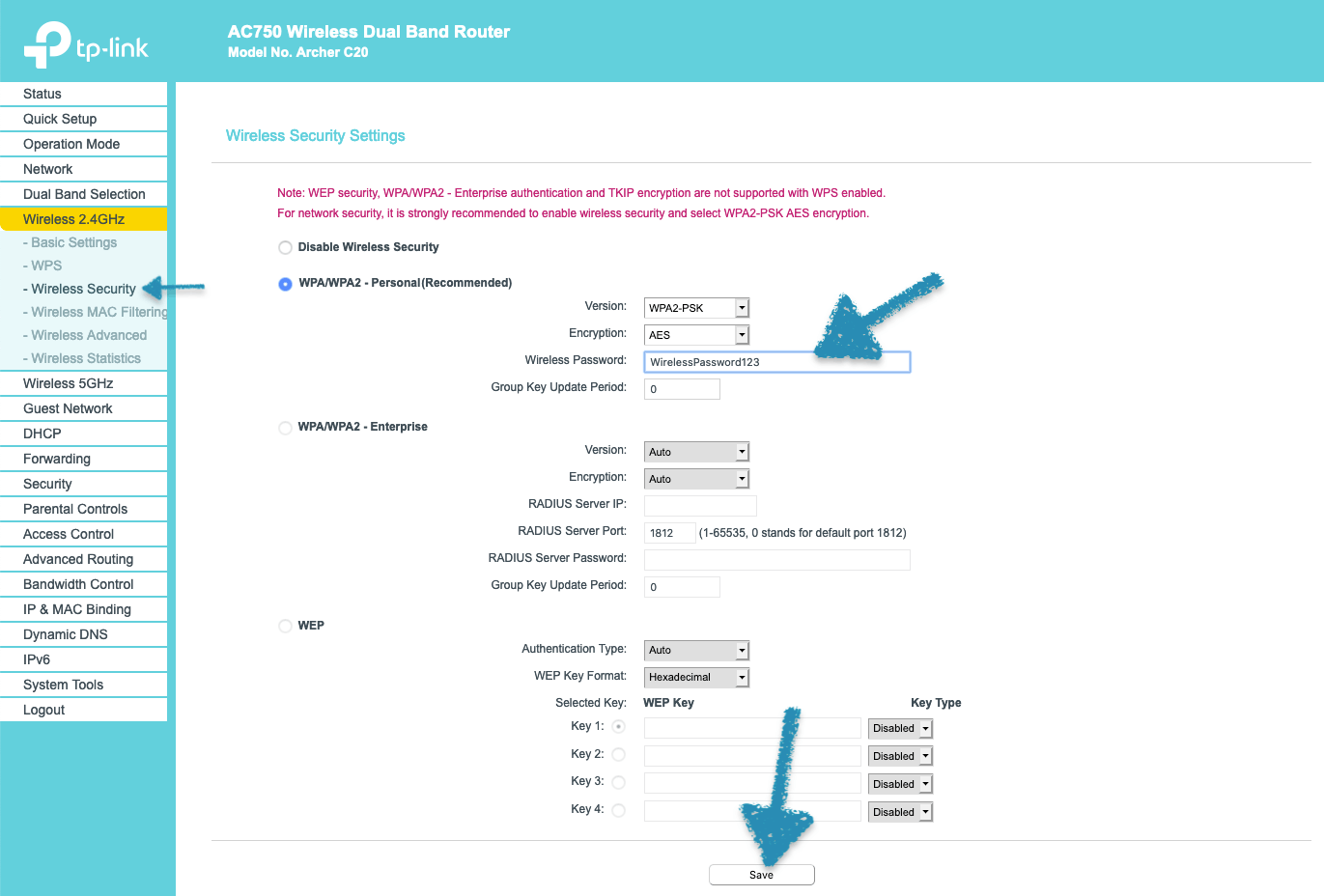Open Key 1 Key Type dropdown

900,729
